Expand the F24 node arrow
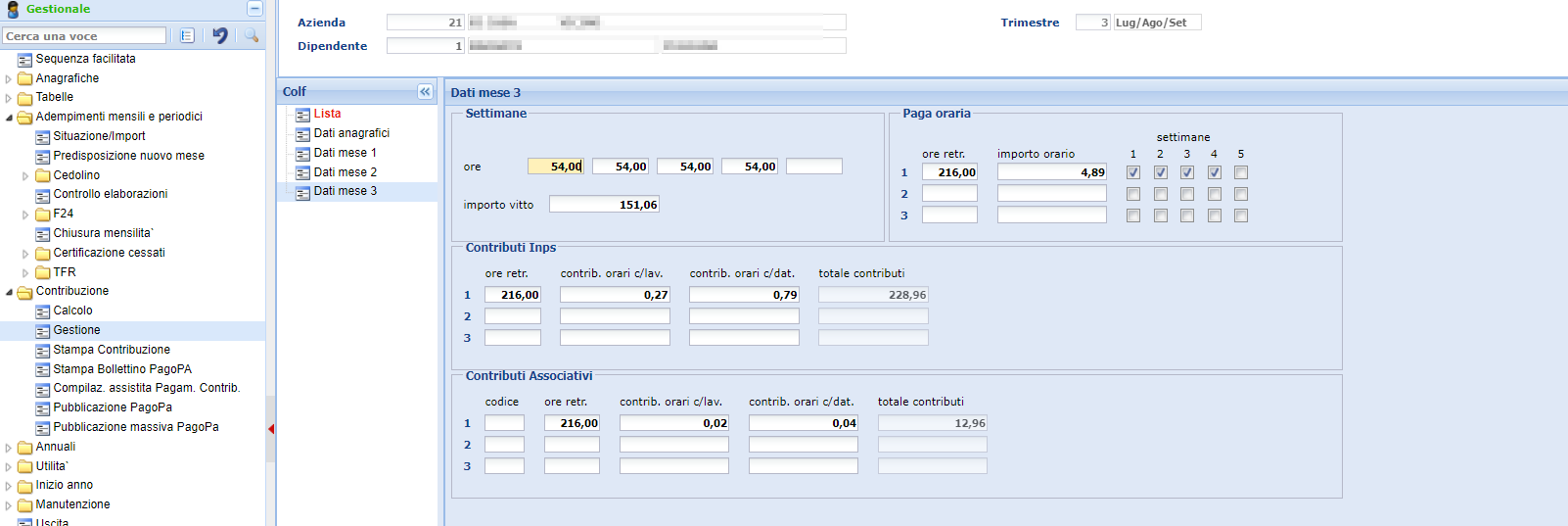This screenshot has width=1568, height=526. 26,215
